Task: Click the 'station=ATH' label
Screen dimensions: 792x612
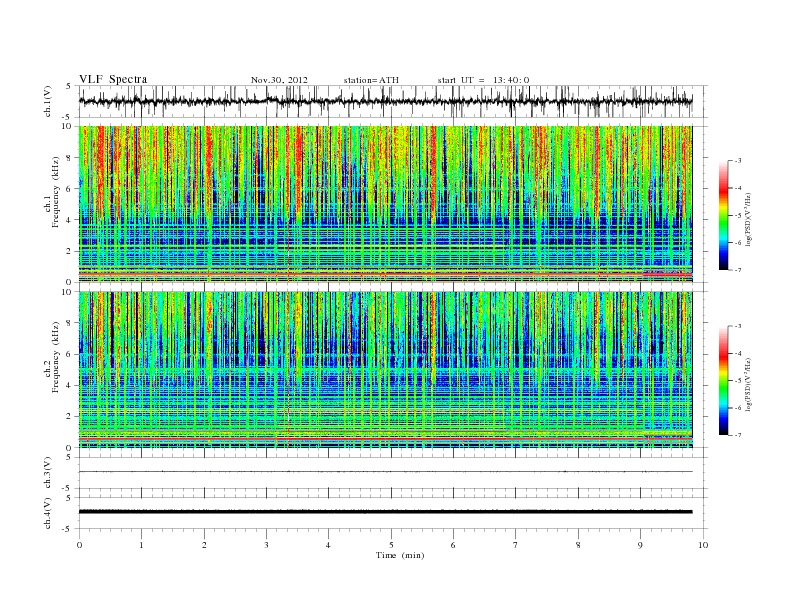Action: coord(371,80)
